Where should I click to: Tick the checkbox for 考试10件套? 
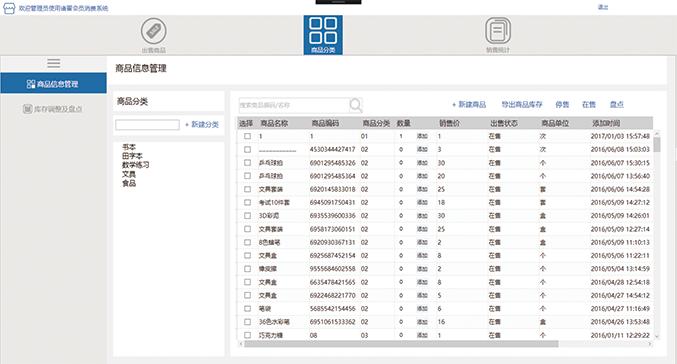pyautogui.click(x=247, y=203)
